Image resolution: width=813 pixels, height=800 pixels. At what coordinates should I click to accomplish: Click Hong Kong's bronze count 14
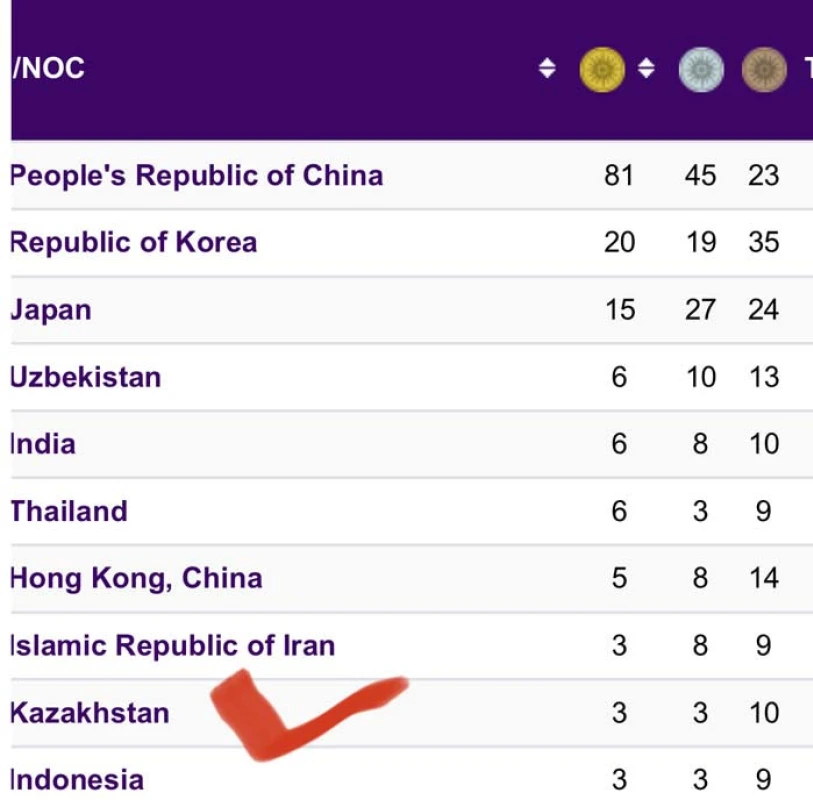pos(763,578)
